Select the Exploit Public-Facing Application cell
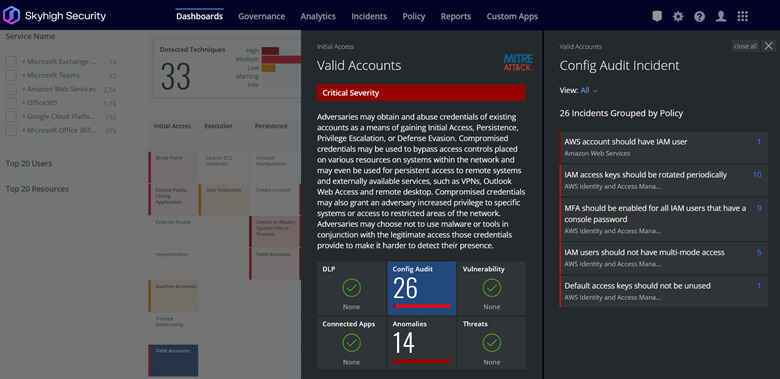This screenshot has height=379, width=780. click(173, 199)
